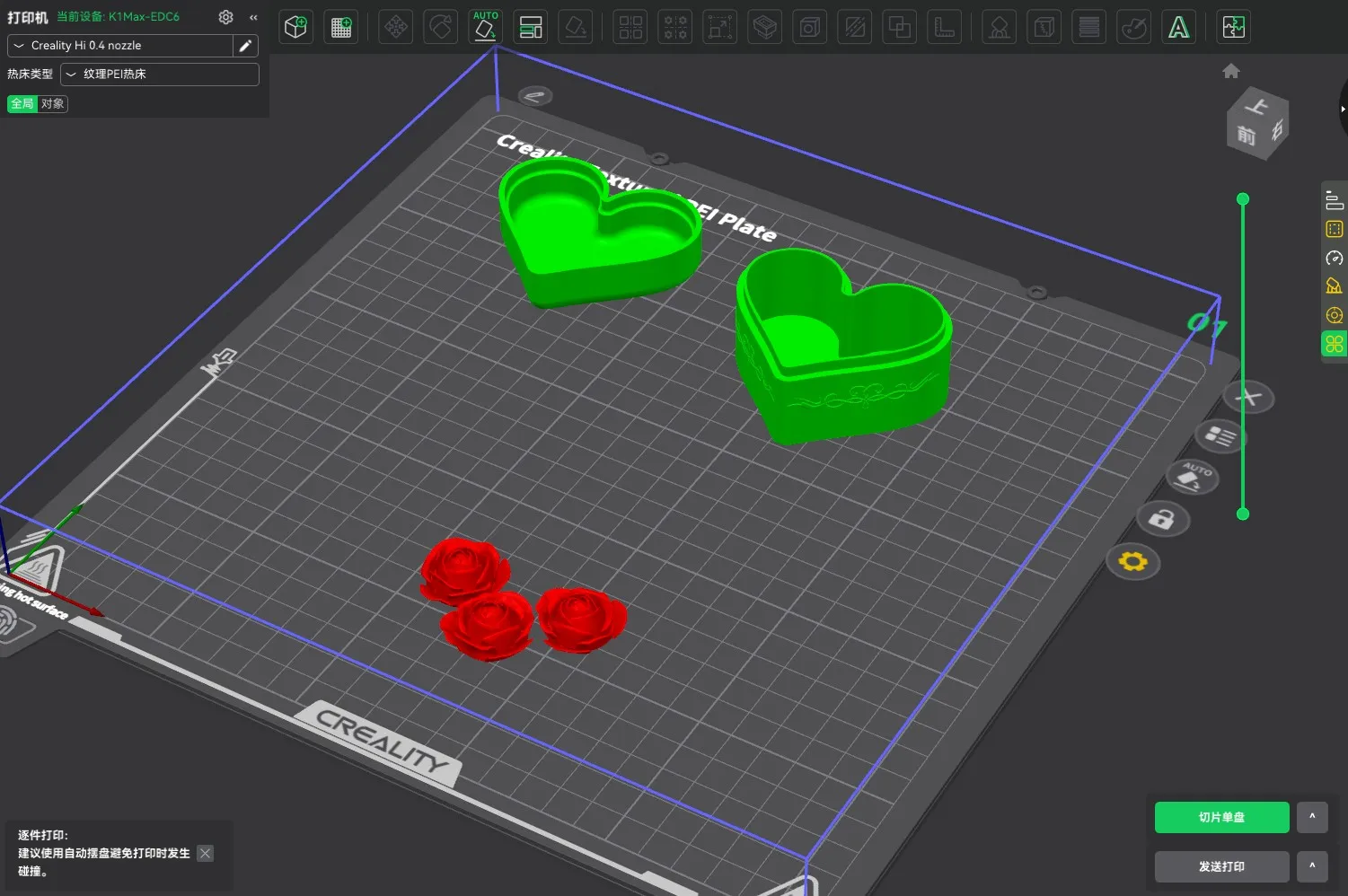Click the boolean mesh overlap icon
The height and width of the screenshot is (896, 1348).
click(900, 27)
